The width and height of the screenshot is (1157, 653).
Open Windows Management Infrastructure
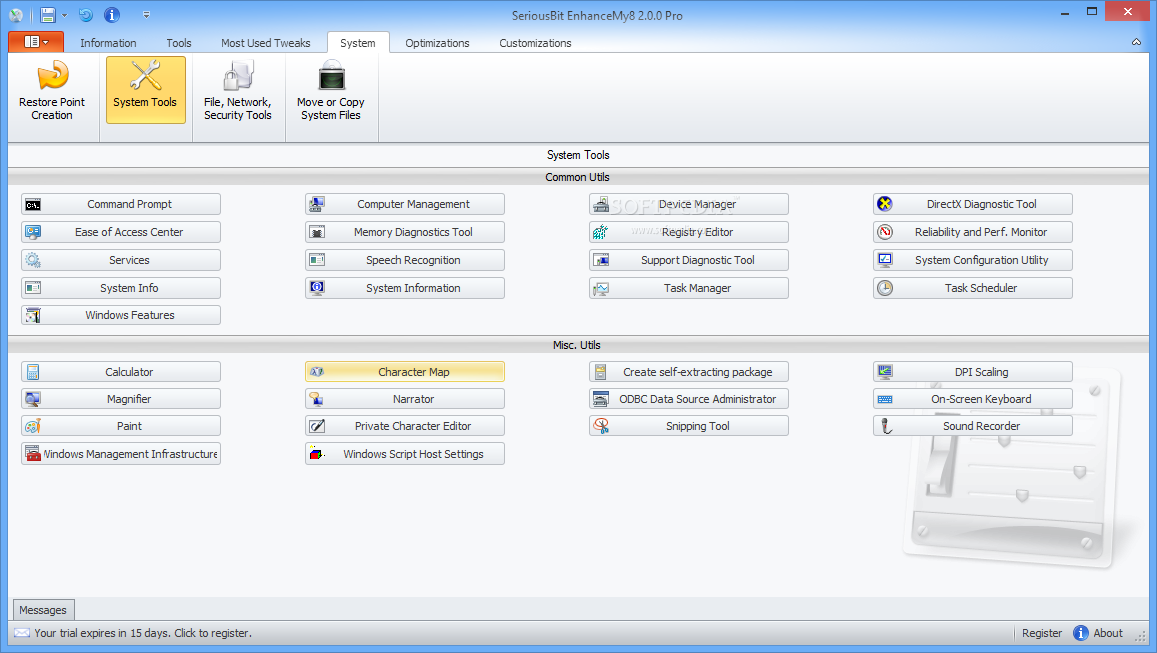[121, 454]
